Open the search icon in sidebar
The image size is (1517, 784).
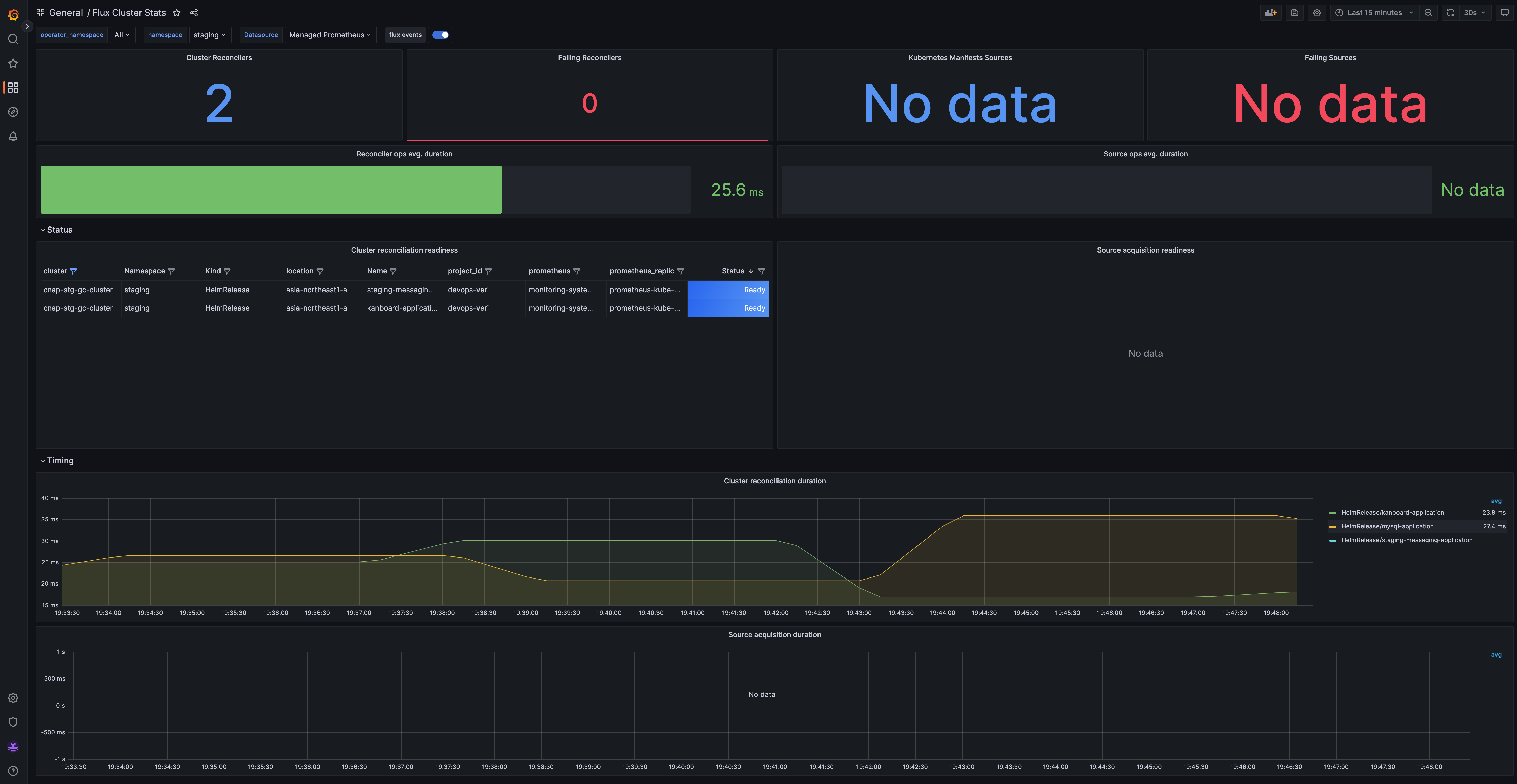pyautogui.click(x=13, y=39)
